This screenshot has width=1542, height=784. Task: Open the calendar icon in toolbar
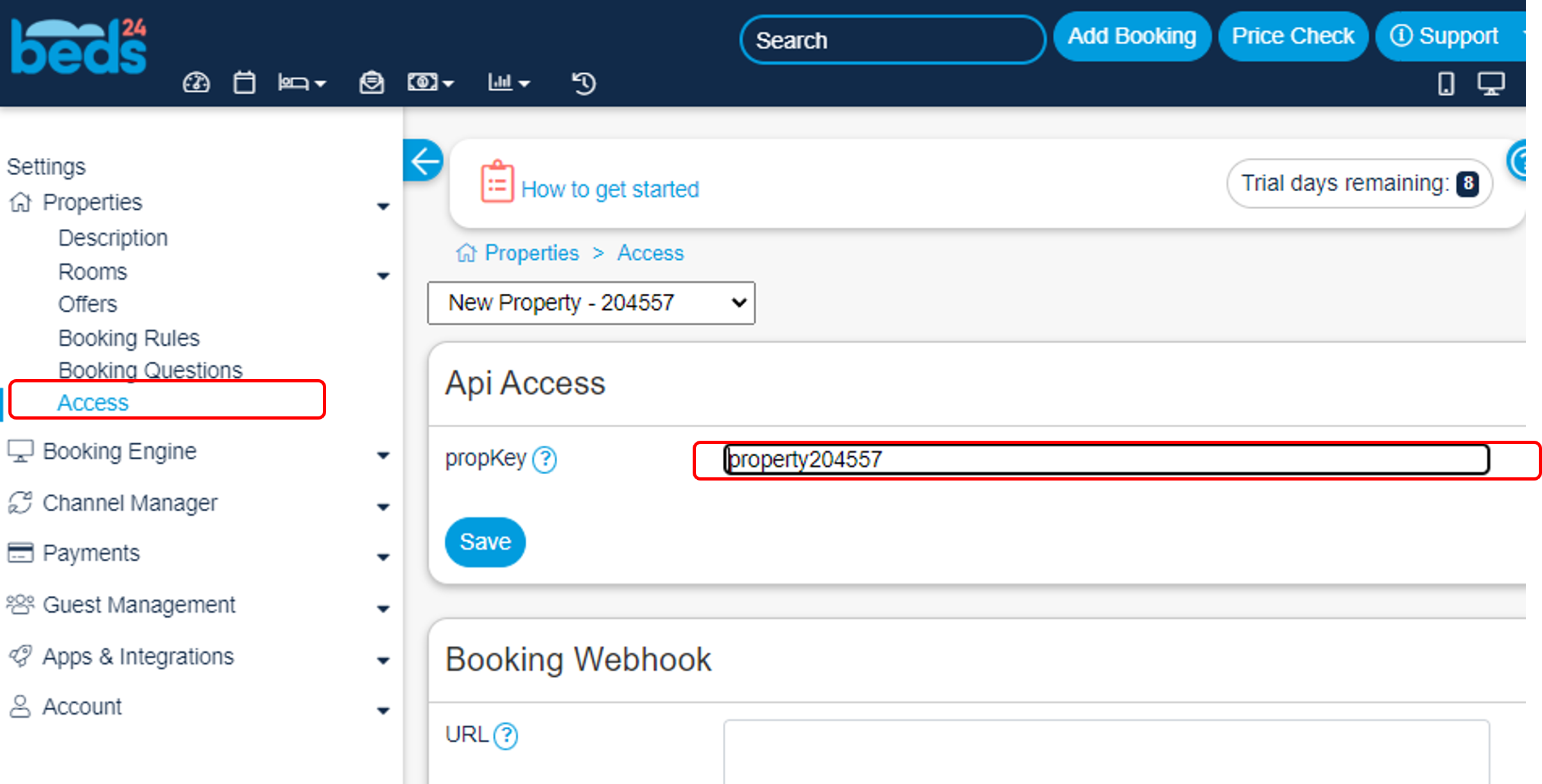(x=244, y=83)
